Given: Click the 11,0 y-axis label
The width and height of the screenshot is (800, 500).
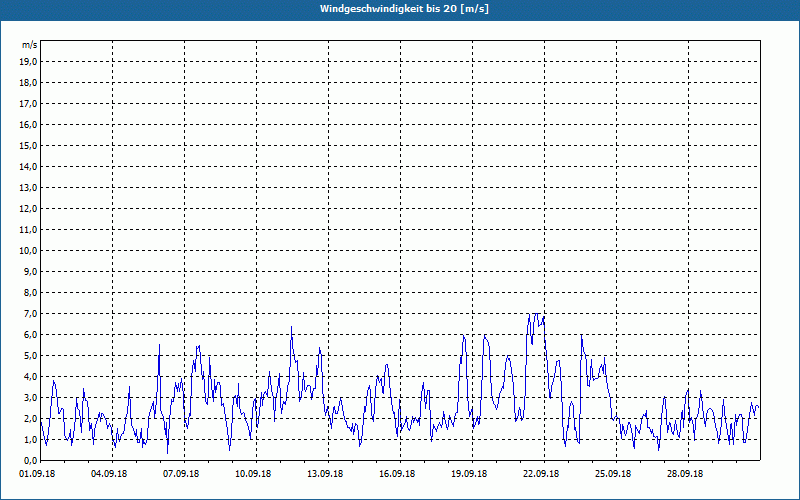Looking at the screenshot, I should [x=29, y=230].
